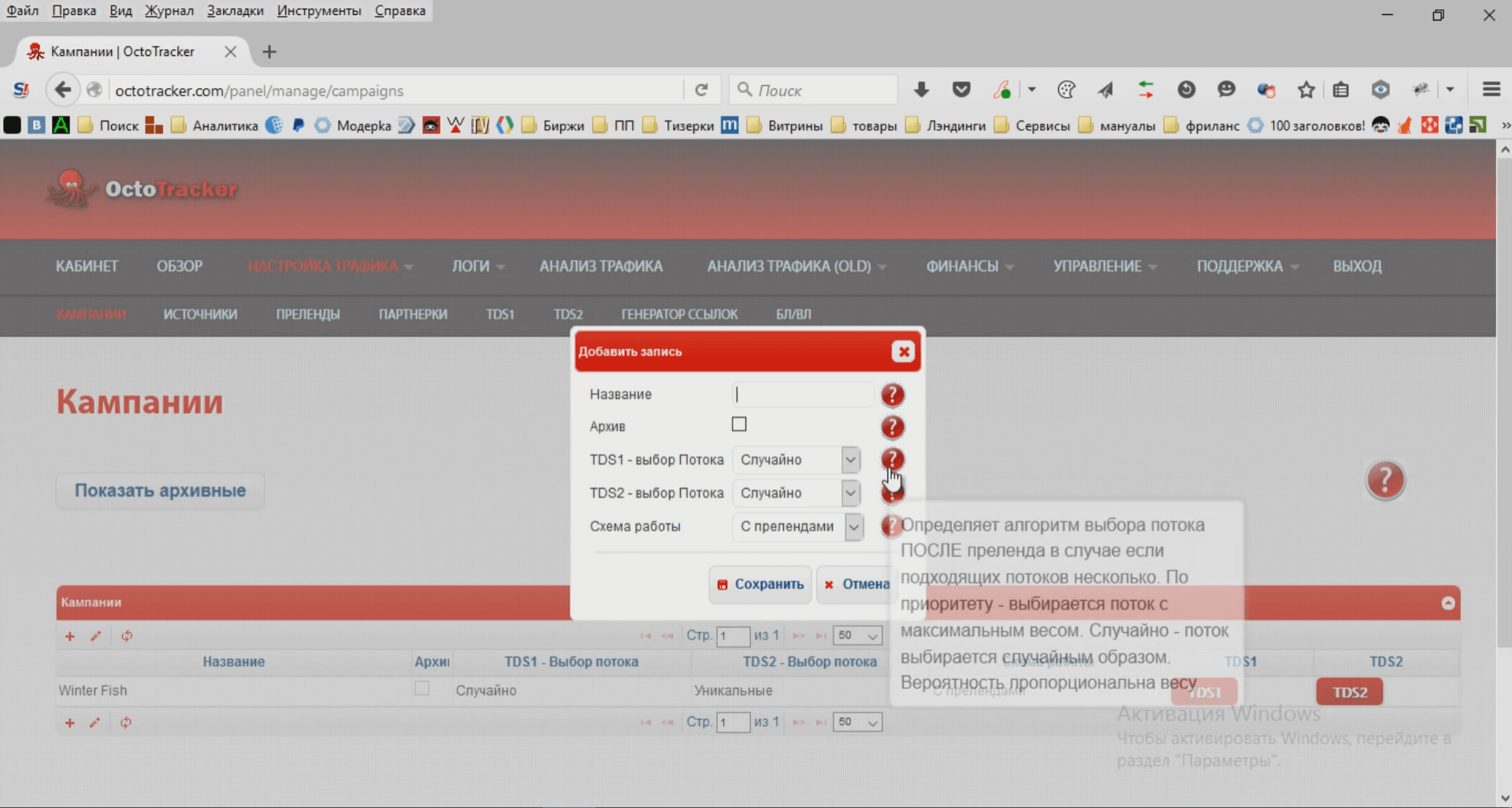Reload page using browser refresh icon

click(x=701, y=91)
